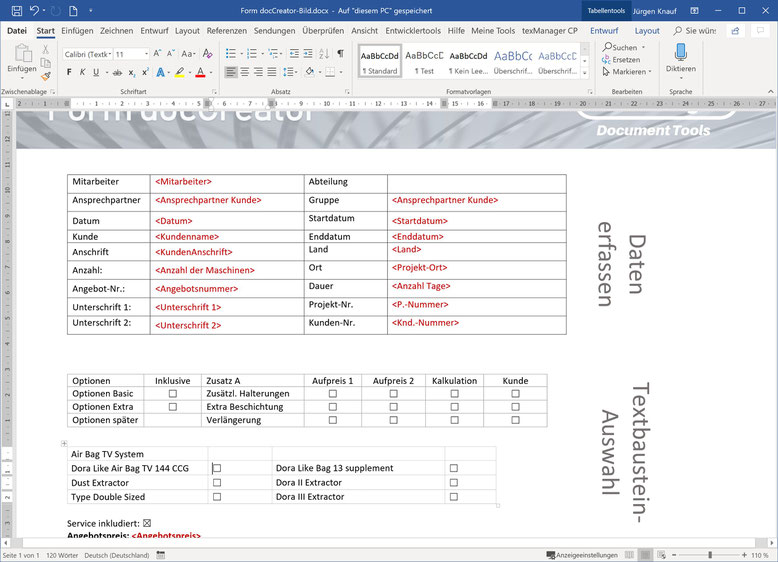
Task: Switch to the Einfügen tab
Action: coord(77,31)
